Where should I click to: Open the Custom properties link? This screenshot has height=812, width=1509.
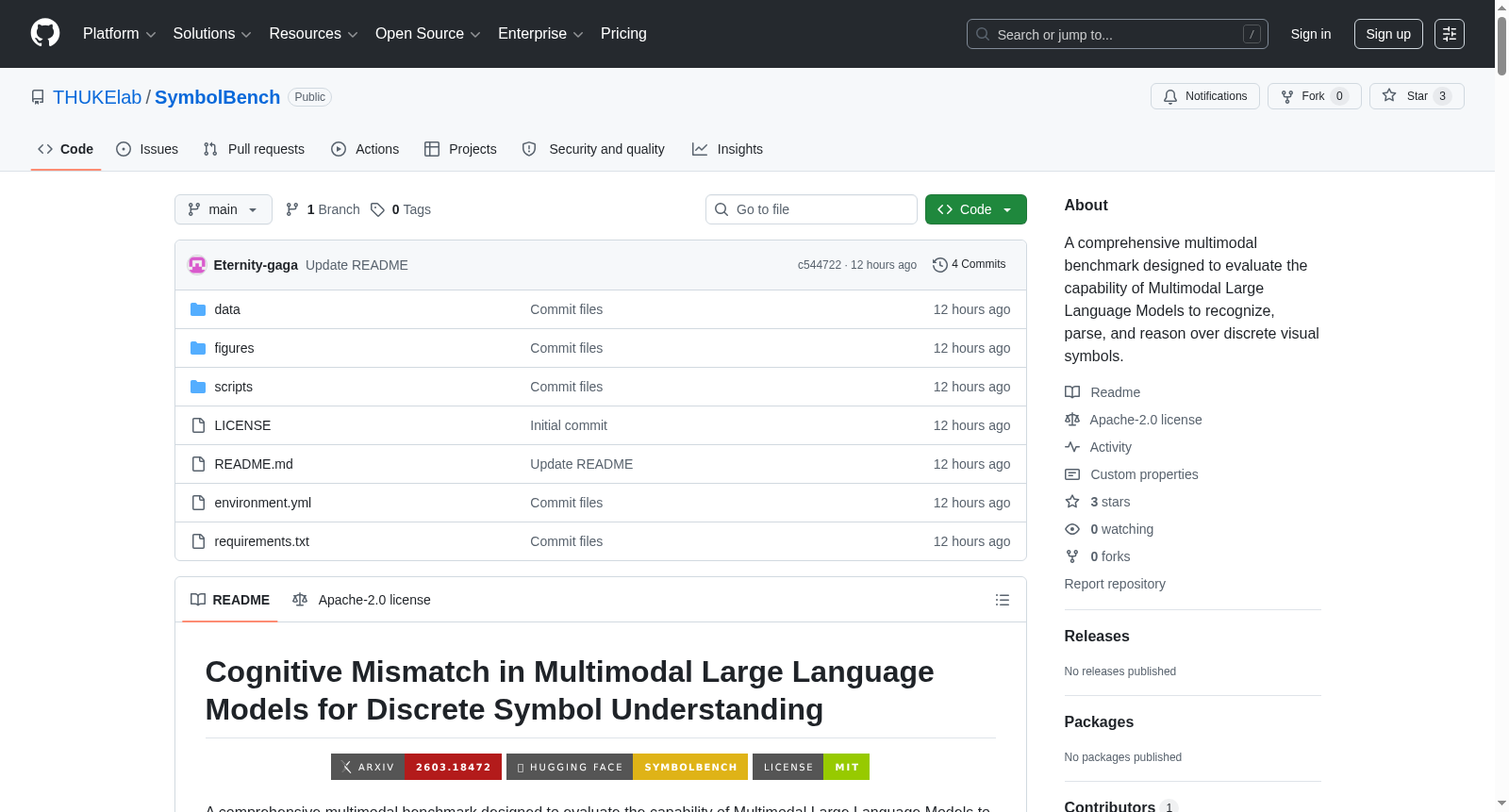[1144, 474]
